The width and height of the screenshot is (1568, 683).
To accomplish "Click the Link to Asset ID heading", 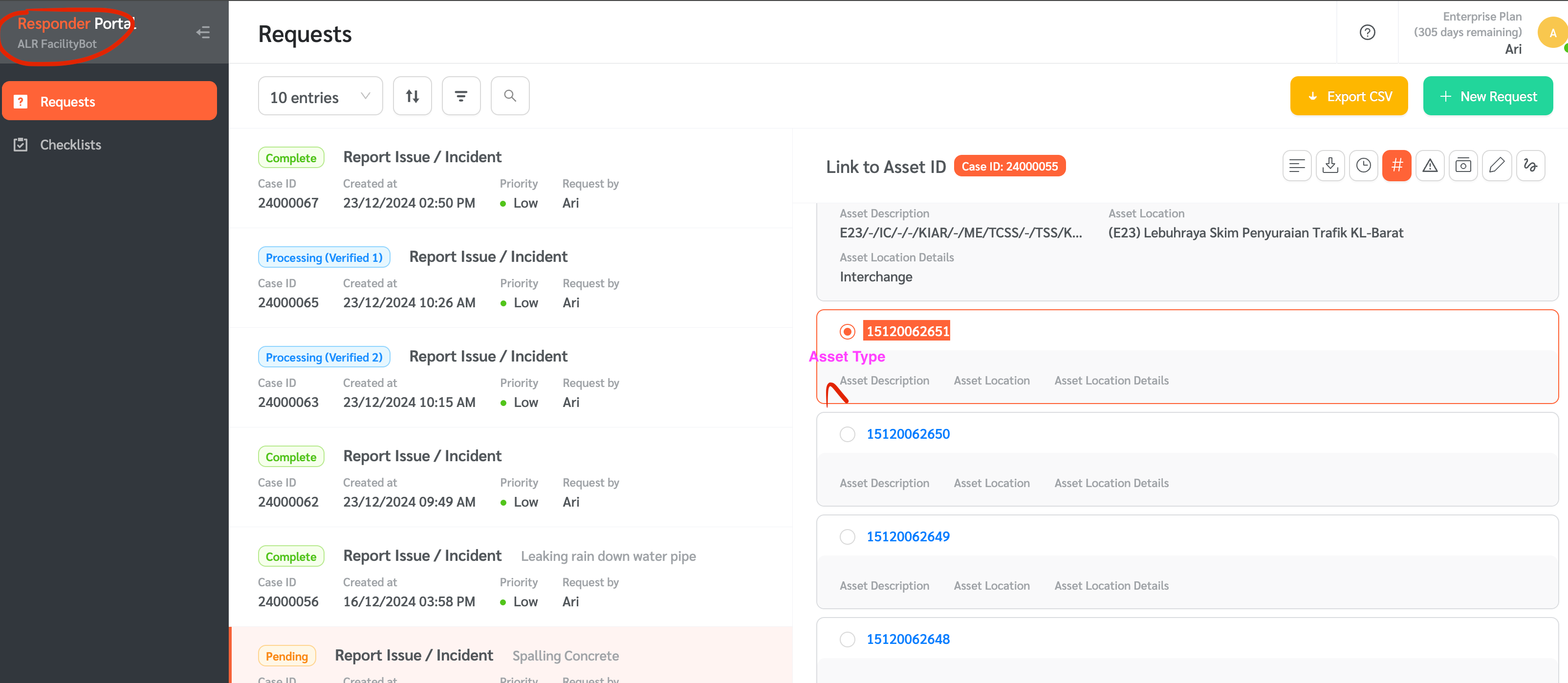I will point(886,167).
